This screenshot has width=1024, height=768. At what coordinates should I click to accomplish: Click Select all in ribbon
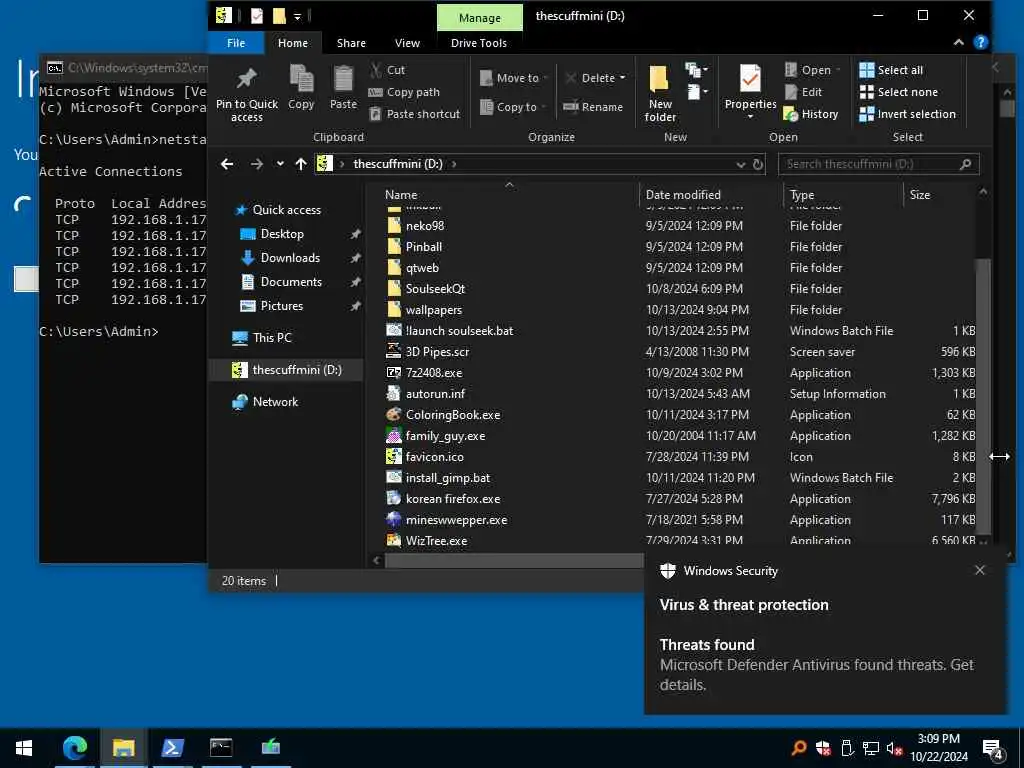point(891,70)
